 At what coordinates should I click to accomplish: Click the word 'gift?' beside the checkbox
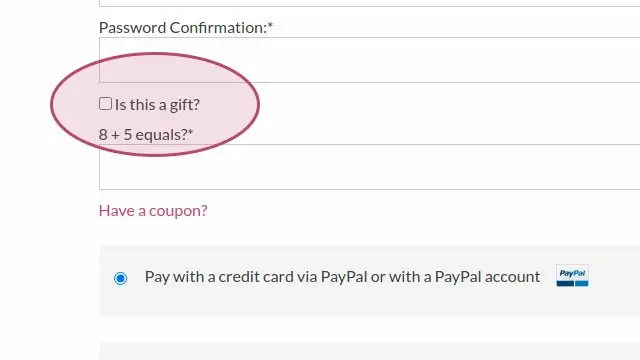point(184,105)
